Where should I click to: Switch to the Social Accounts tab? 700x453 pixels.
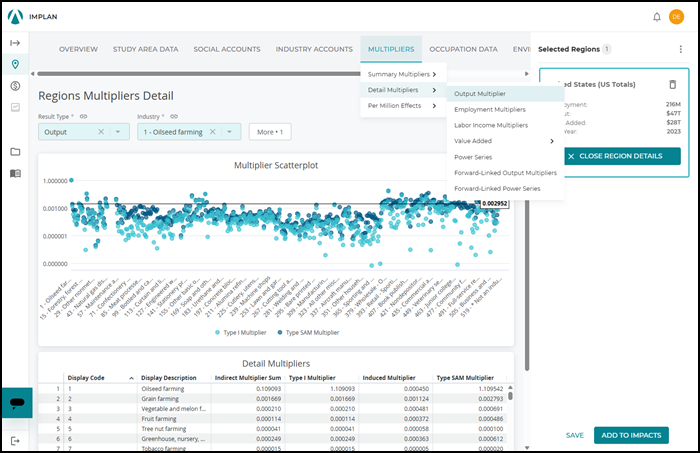point(227,49)
